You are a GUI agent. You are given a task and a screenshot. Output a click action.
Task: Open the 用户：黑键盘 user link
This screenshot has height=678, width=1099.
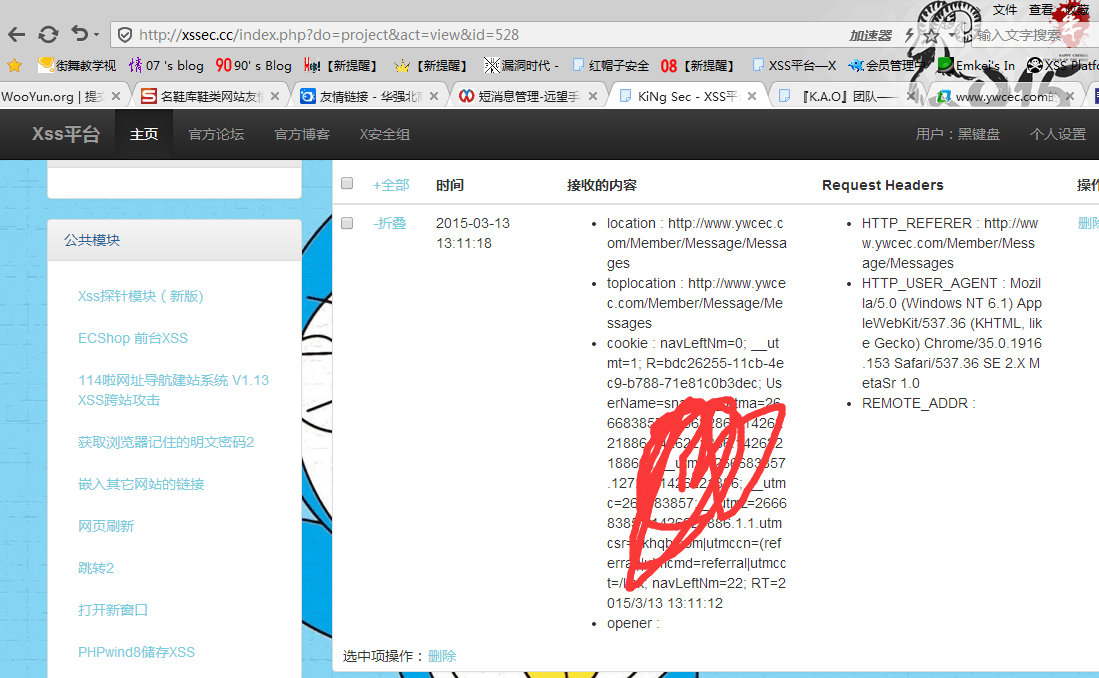point(957,134)
